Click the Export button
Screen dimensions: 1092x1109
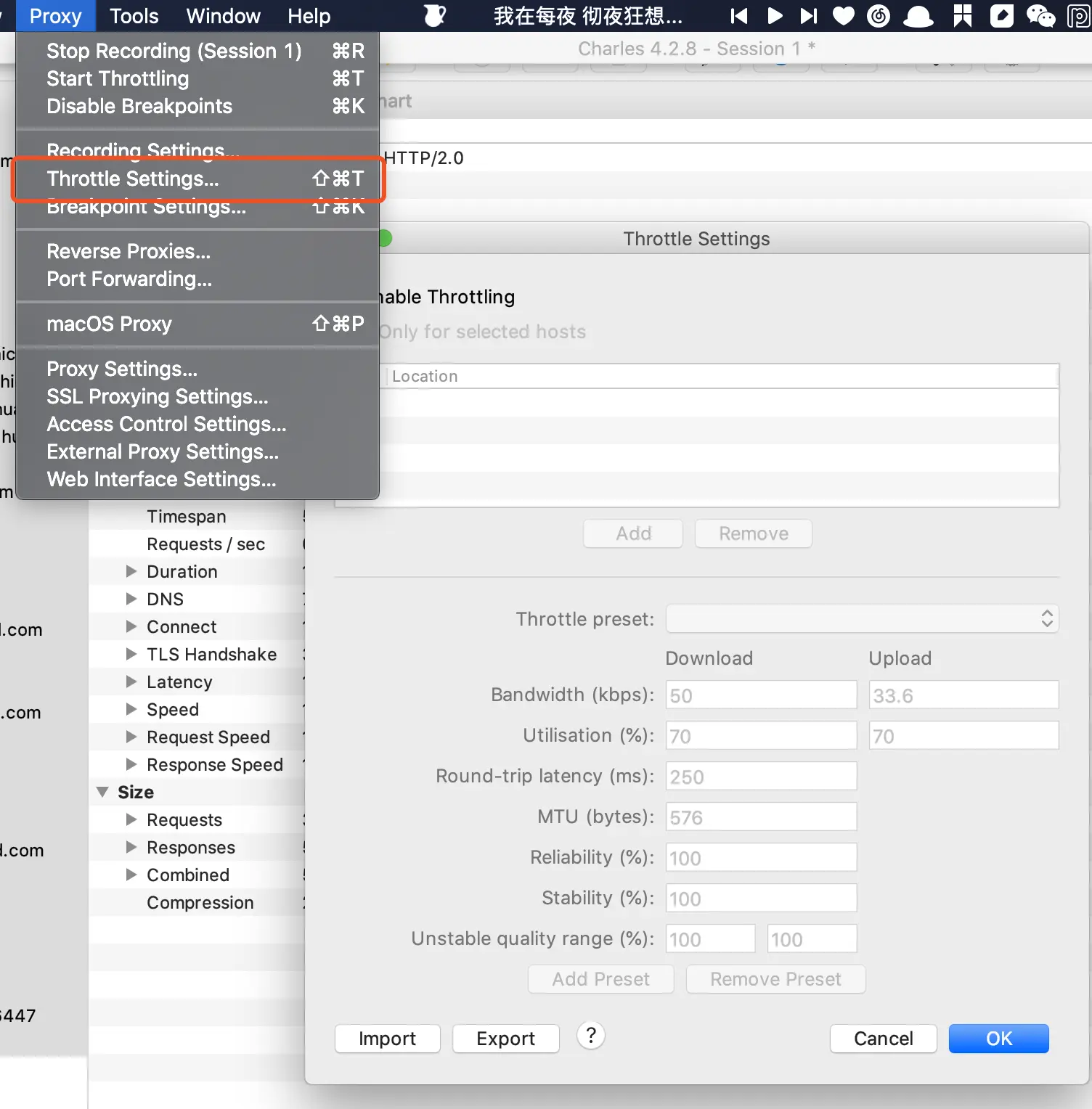tap(506, 1039)
